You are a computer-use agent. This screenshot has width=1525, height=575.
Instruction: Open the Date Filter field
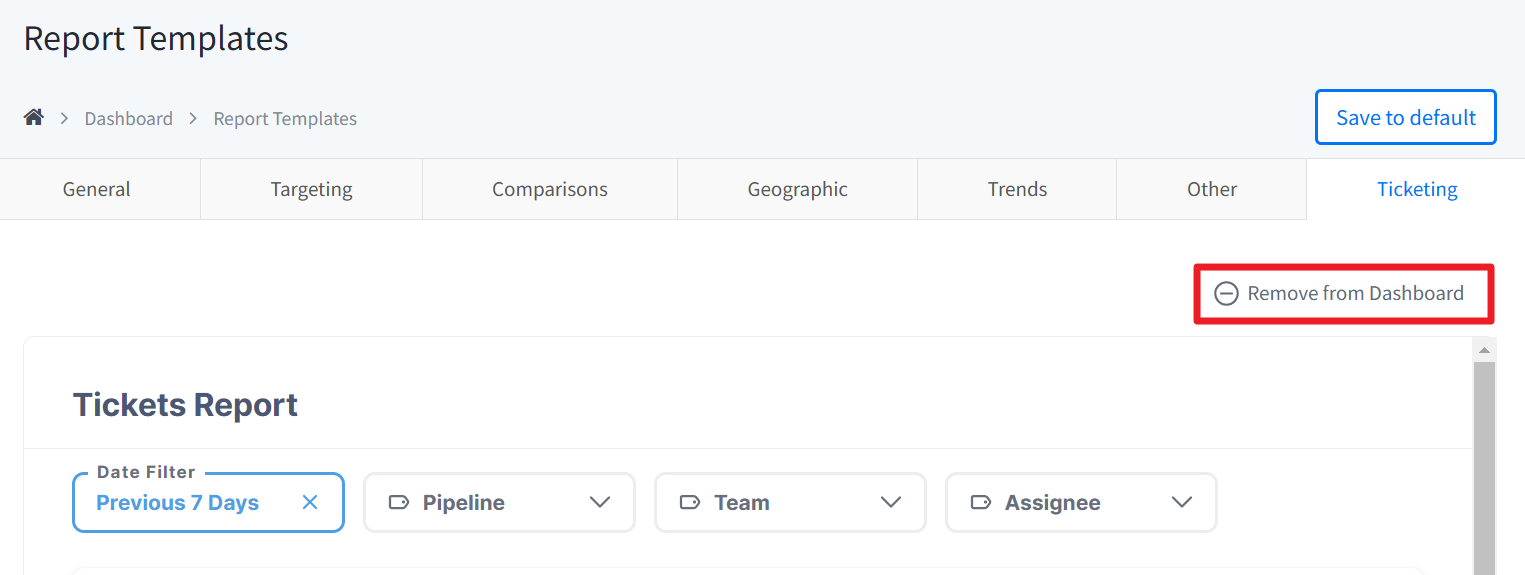click(208, 502)
